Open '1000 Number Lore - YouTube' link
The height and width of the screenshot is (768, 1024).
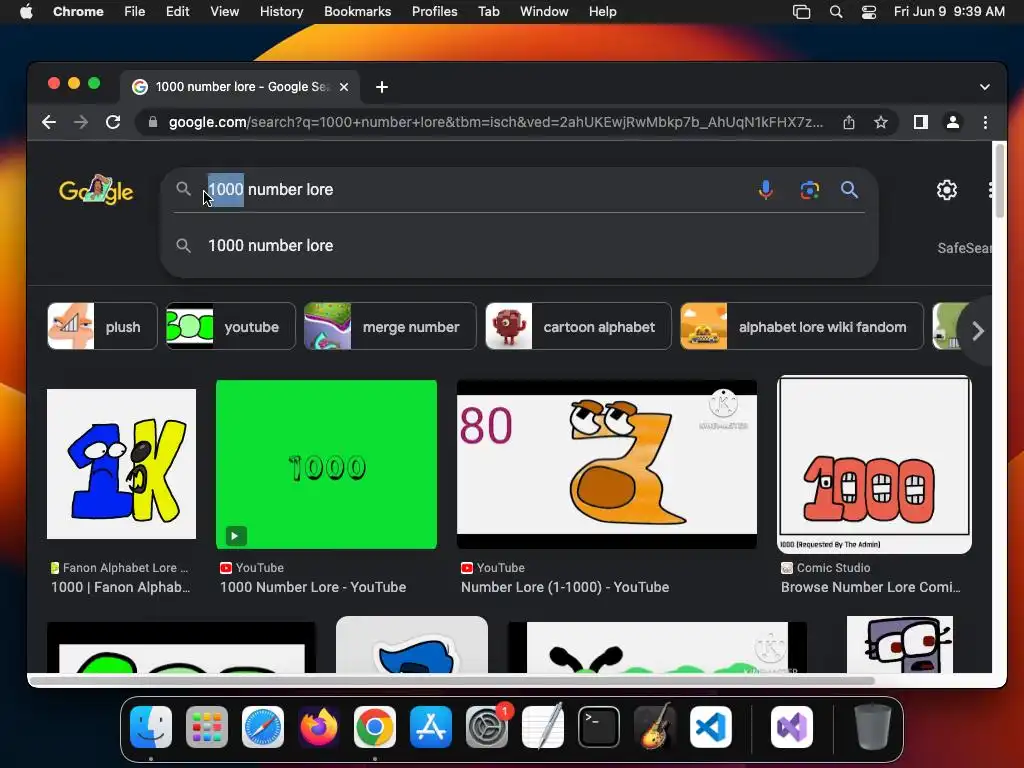click(313, 587)
